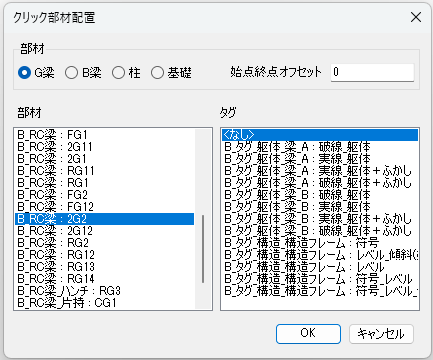Image resolution: width=433 pixels, height=360 pixels.
Task: Select B_RC梁 : 2G11 in member list
Action: pyautogui.click(x=105, y=147)
